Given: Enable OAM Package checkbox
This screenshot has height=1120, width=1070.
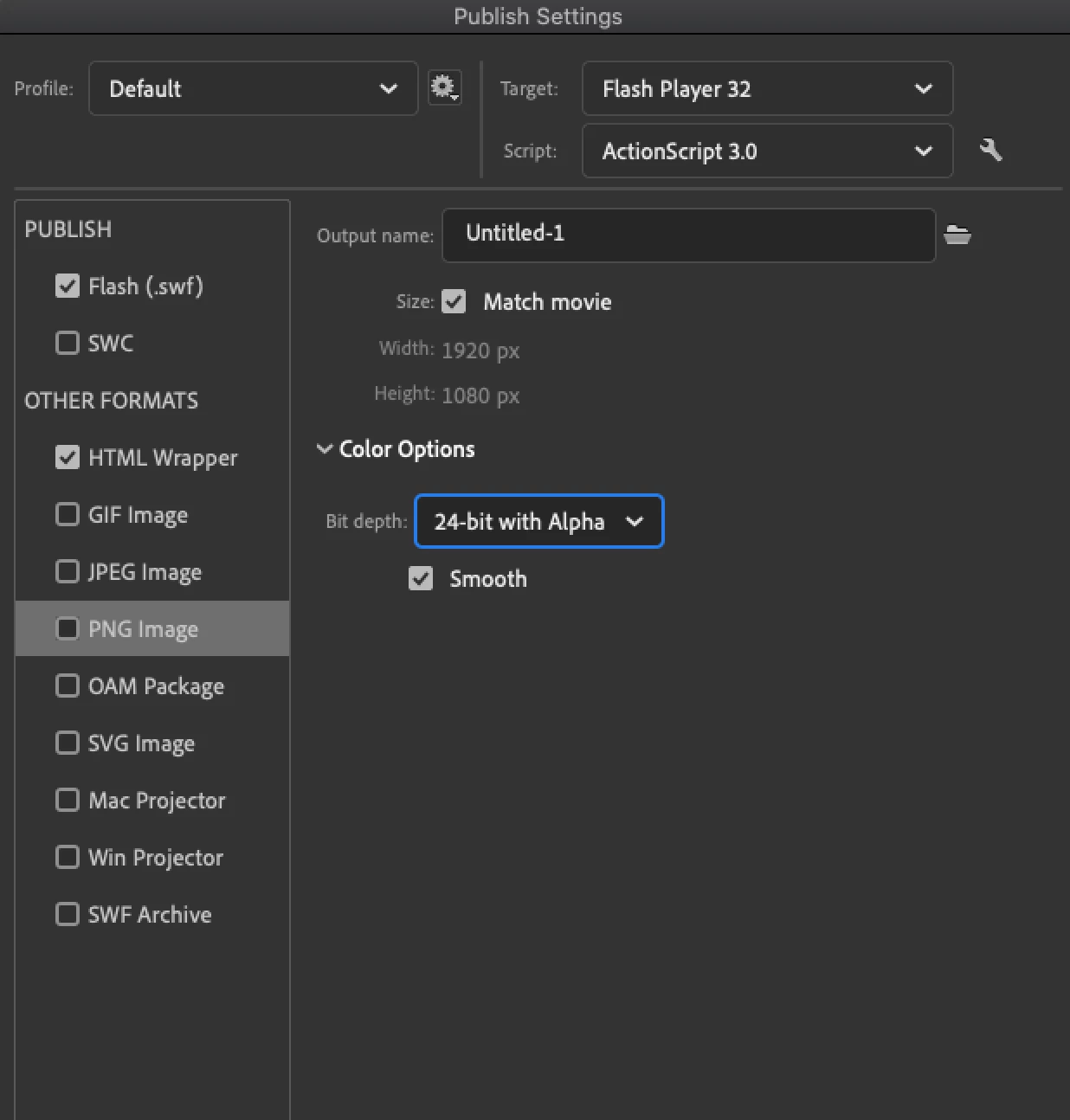Looking at the screenshot, I should [68, 686].
